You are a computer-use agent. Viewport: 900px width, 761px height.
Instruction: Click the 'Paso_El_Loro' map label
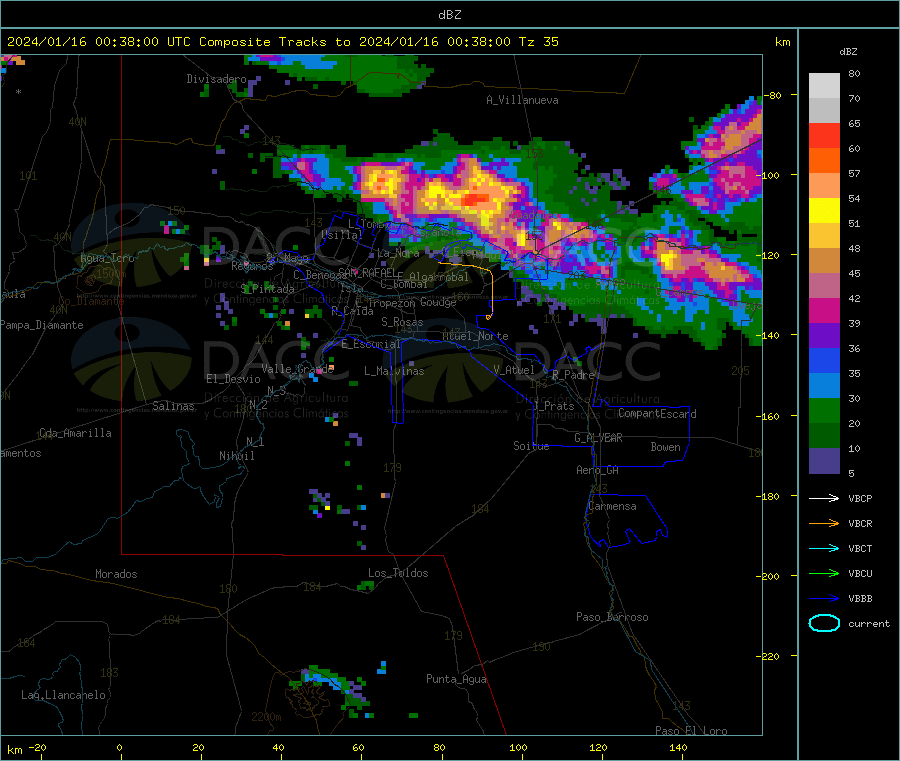pyautogui.click(x=691, y=731)
